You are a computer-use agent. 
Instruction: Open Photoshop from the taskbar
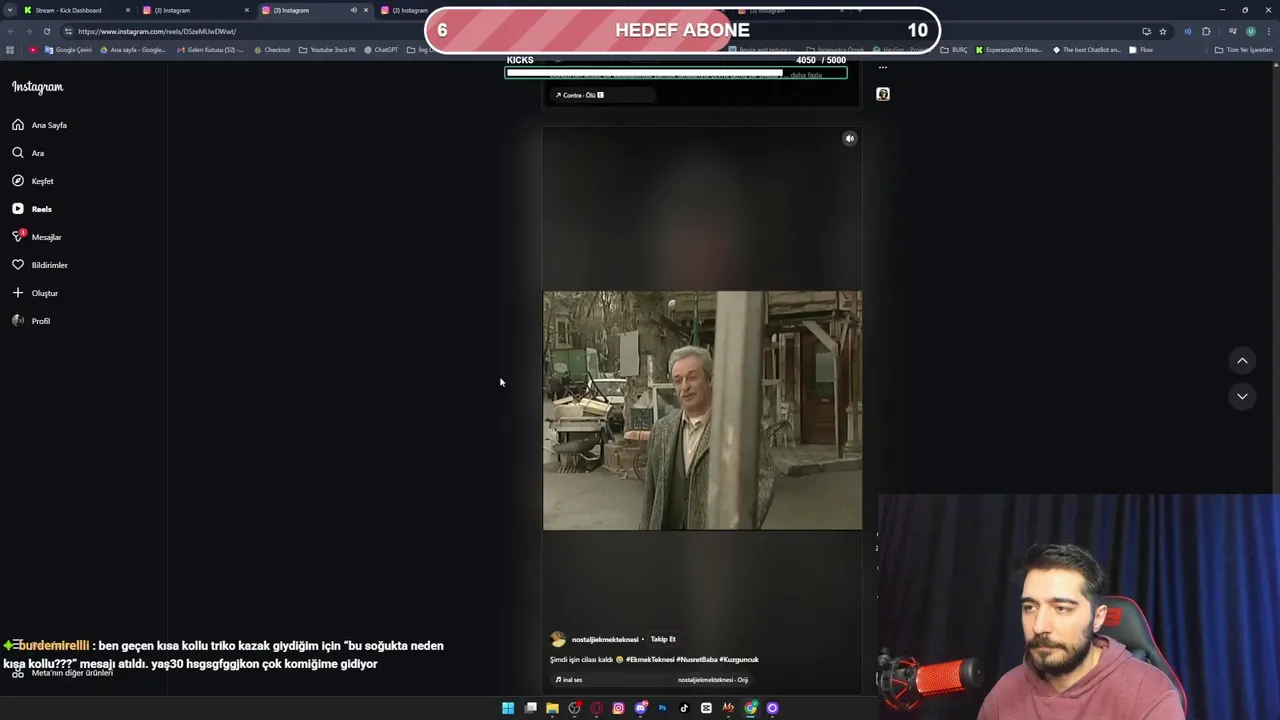point(662,708)
